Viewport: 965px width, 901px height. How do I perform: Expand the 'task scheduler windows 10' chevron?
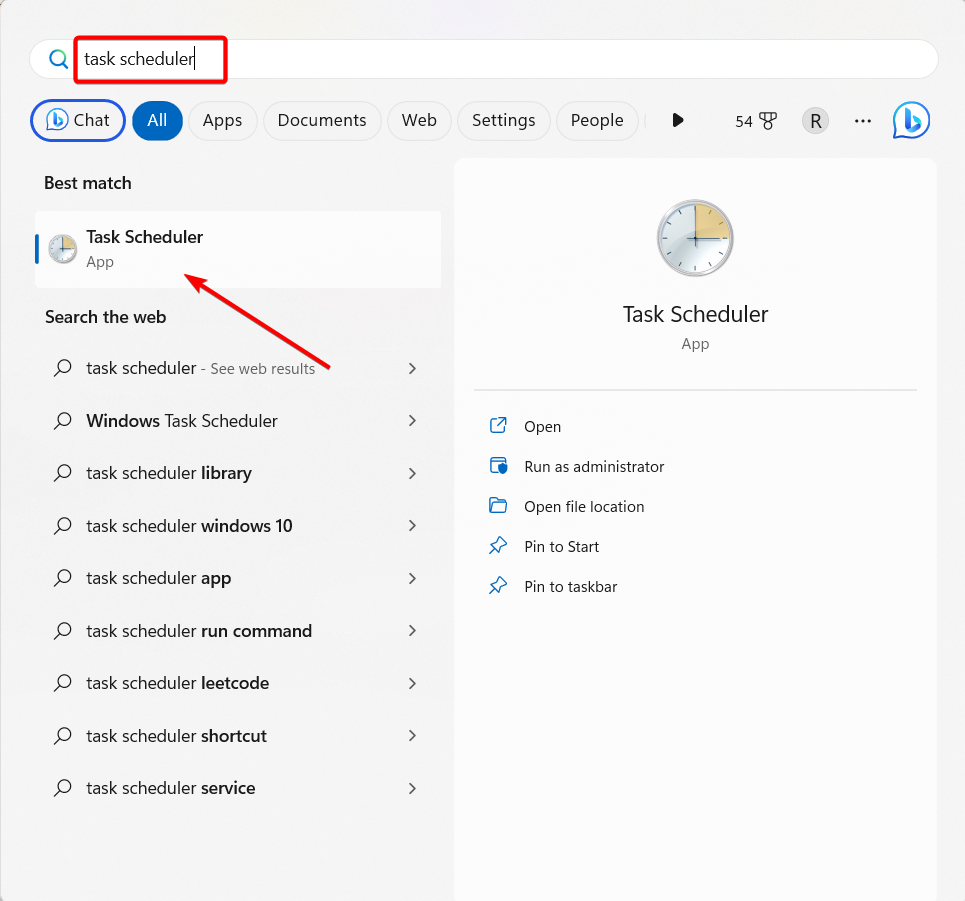click(x=412, y=526)
